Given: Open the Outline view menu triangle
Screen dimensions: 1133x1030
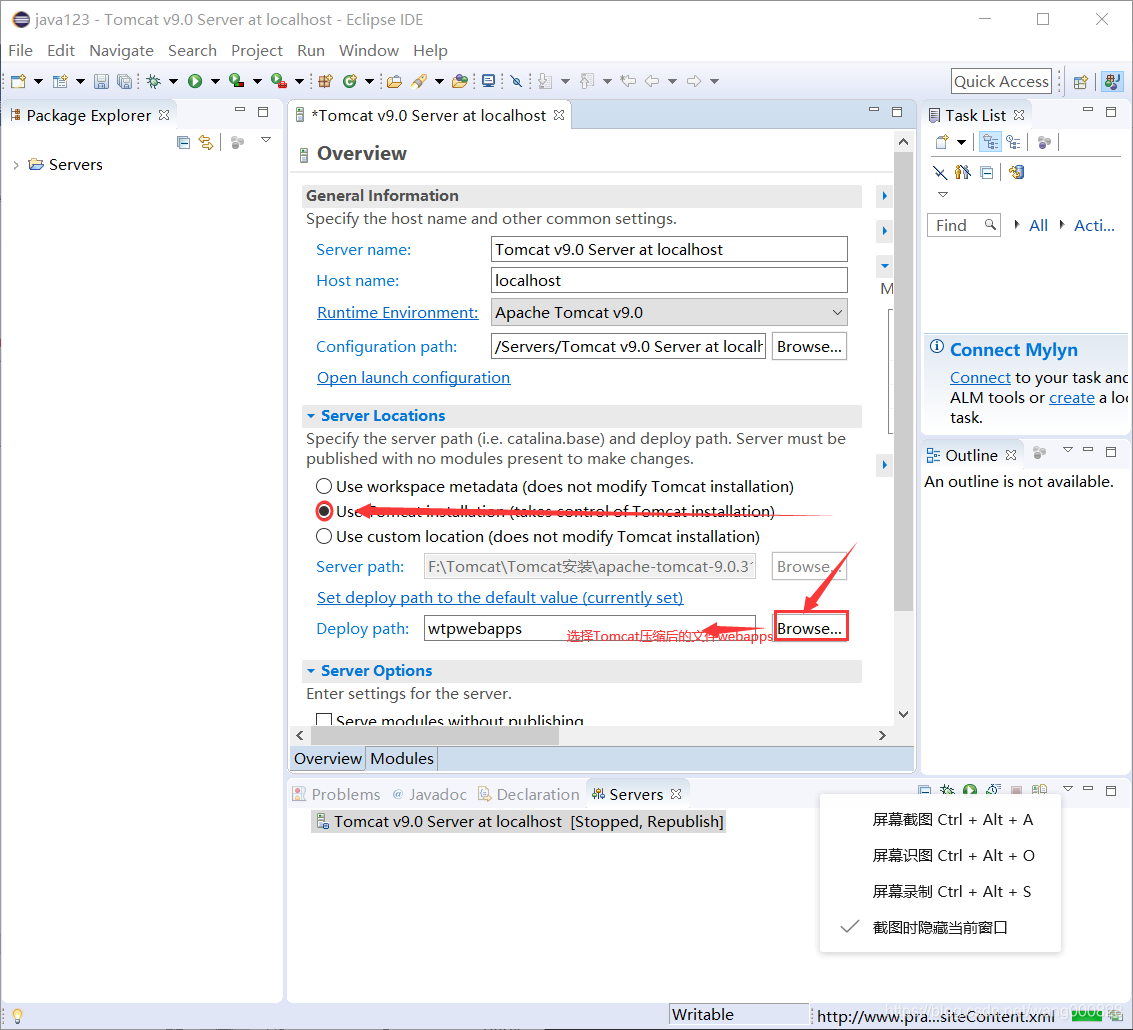Looking at the screenshot, I should (1067, 450).
